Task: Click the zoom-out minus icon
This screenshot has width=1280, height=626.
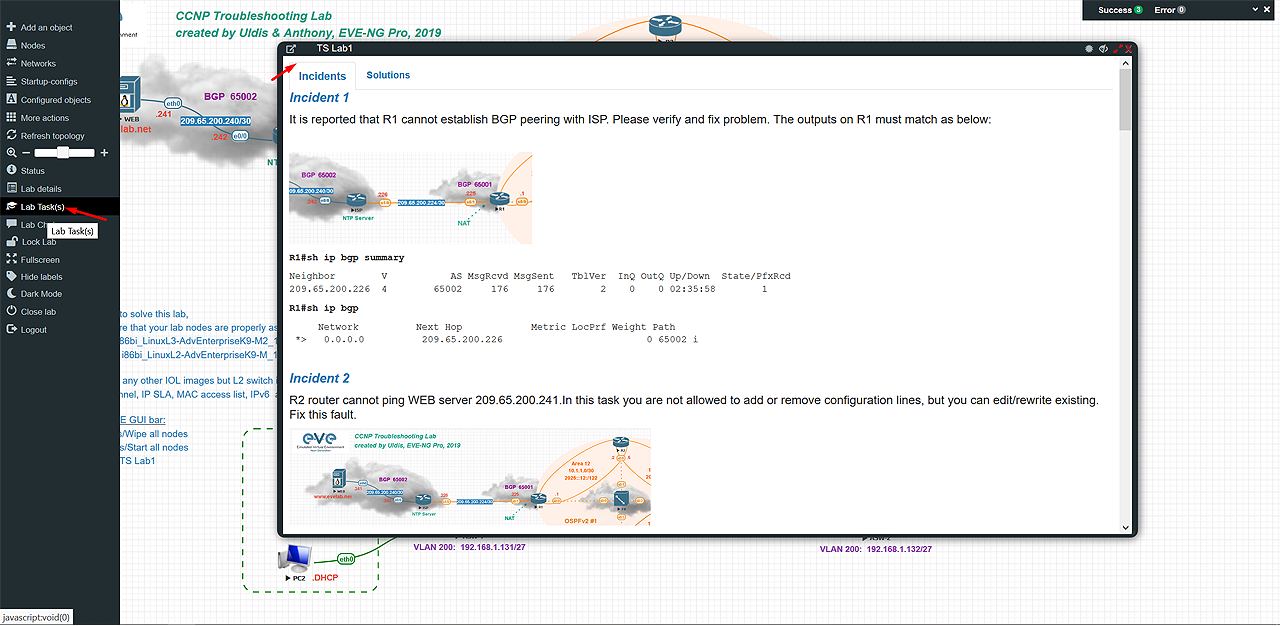Action: coord(26,153)
